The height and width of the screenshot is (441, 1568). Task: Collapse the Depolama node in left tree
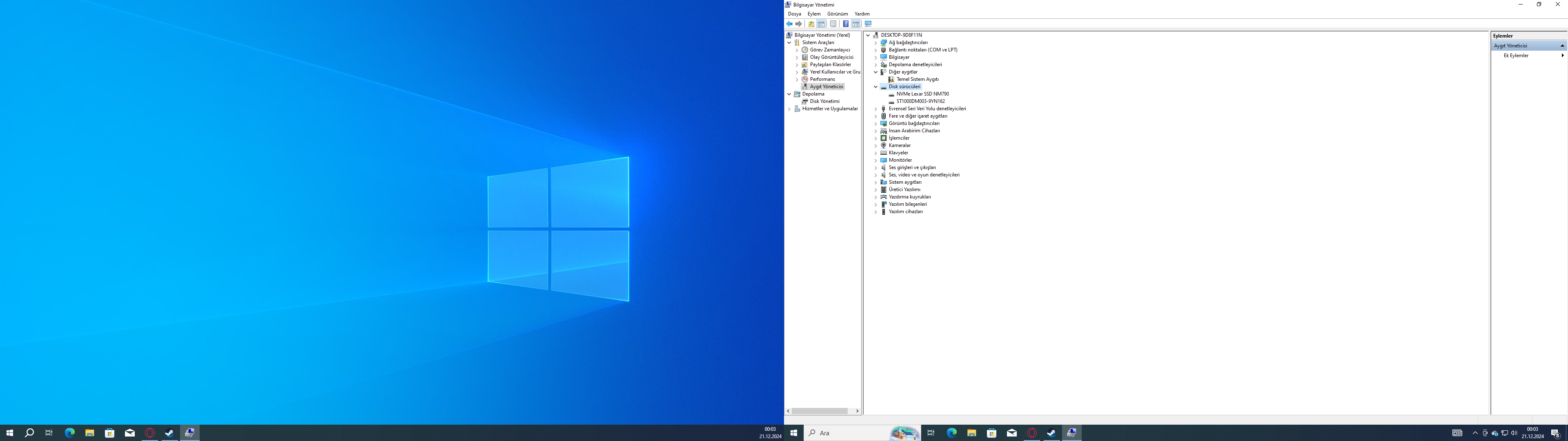click(789, 94)
